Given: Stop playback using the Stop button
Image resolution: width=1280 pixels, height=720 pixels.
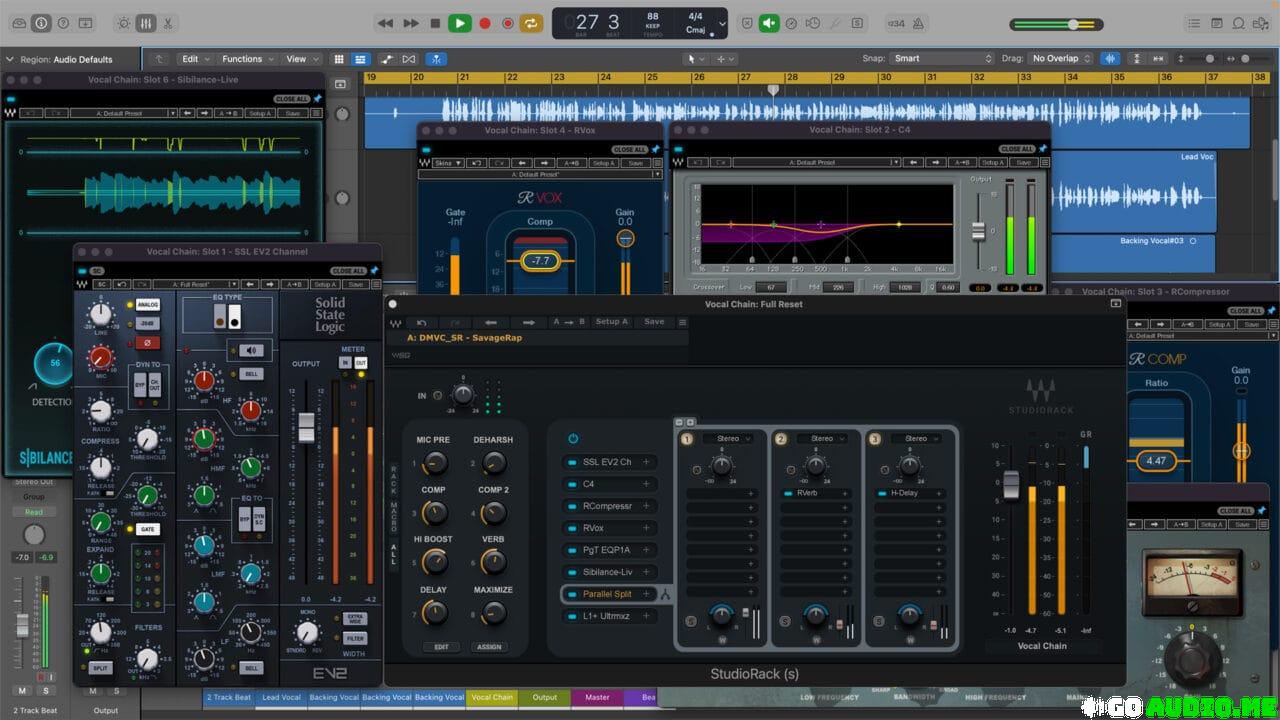Looking at the screenshot, I should click(435, 23).
